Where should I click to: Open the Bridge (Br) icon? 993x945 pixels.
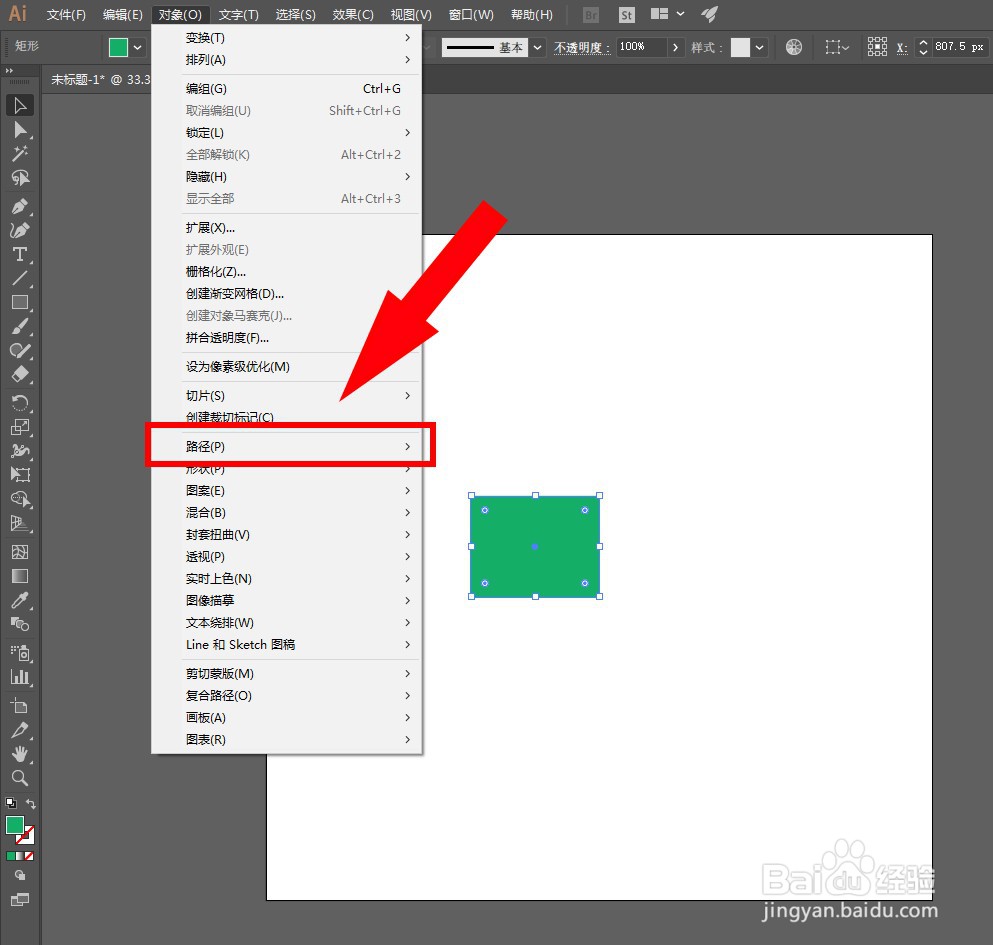click(590, 15)
